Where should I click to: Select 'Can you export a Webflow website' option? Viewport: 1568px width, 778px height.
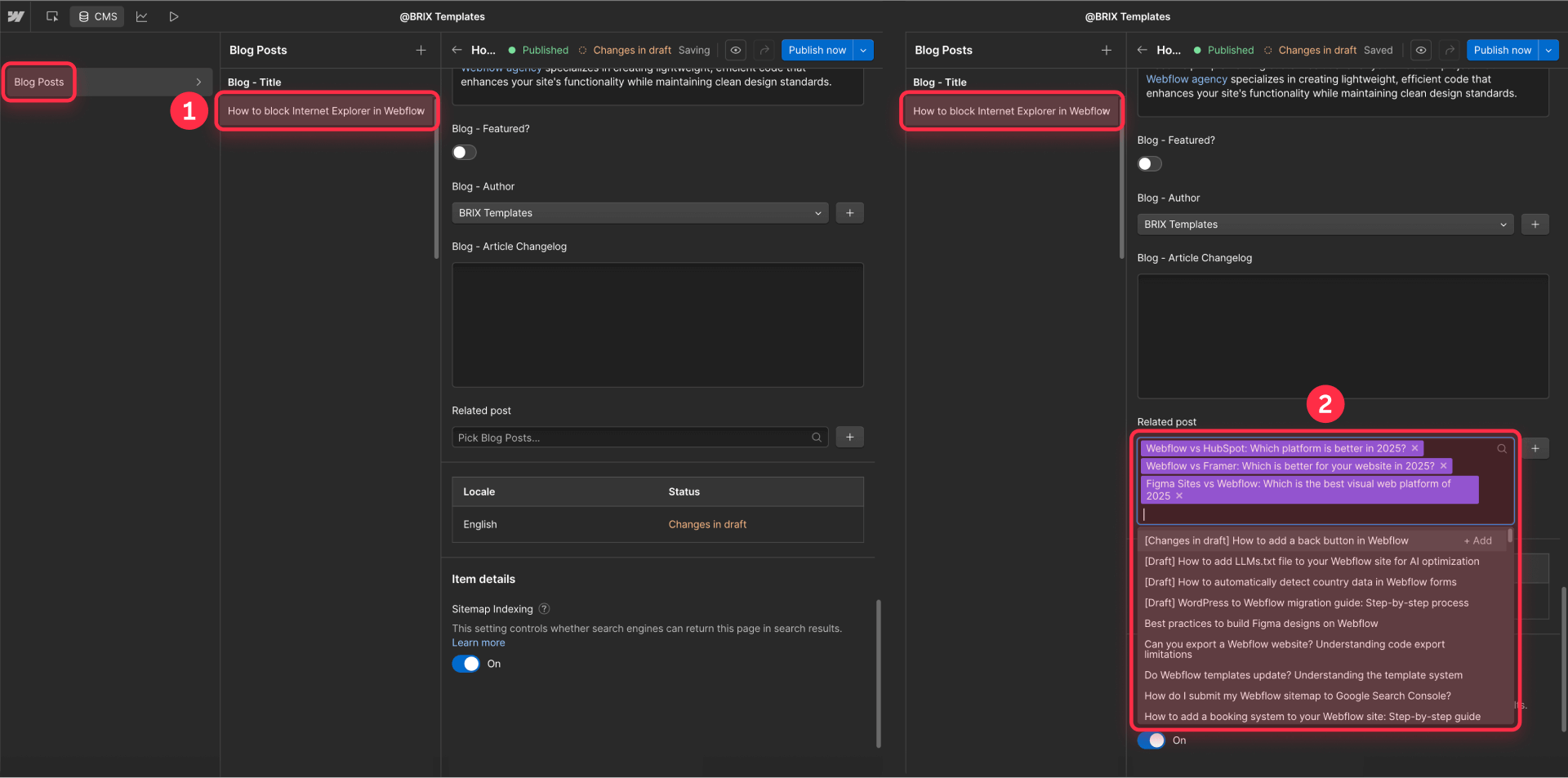pyautogui.click(x=1322, y=650)
